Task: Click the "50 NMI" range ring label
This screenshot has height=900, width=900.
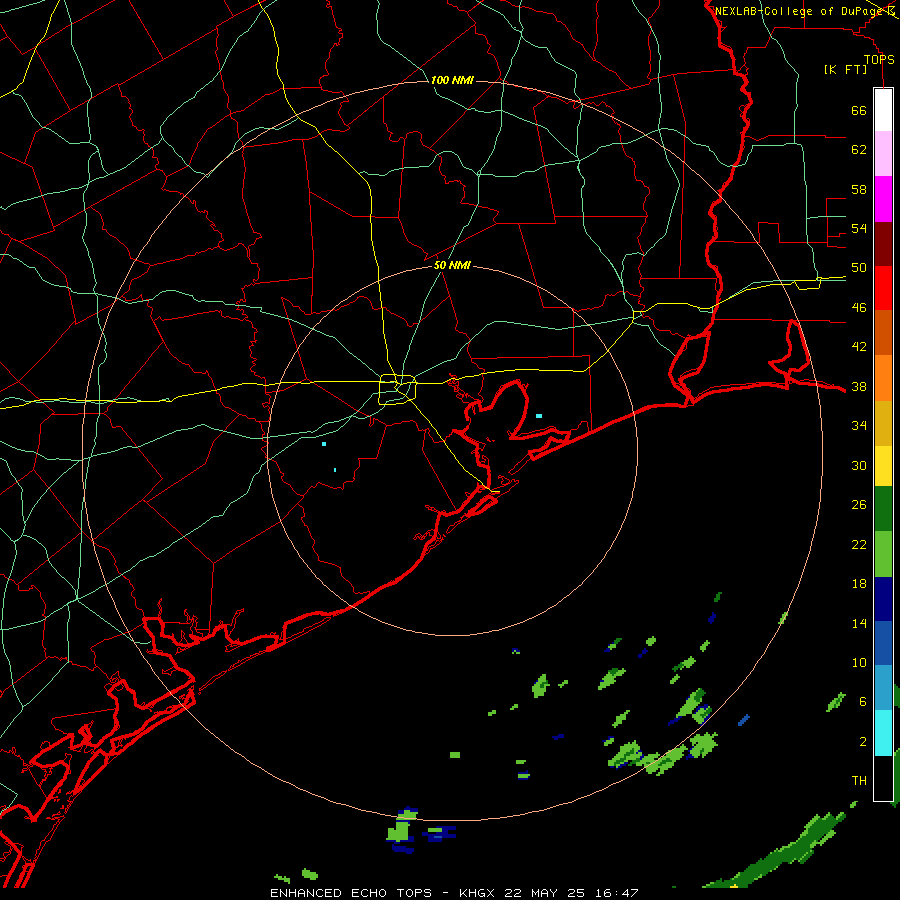Action: [452, 265]
